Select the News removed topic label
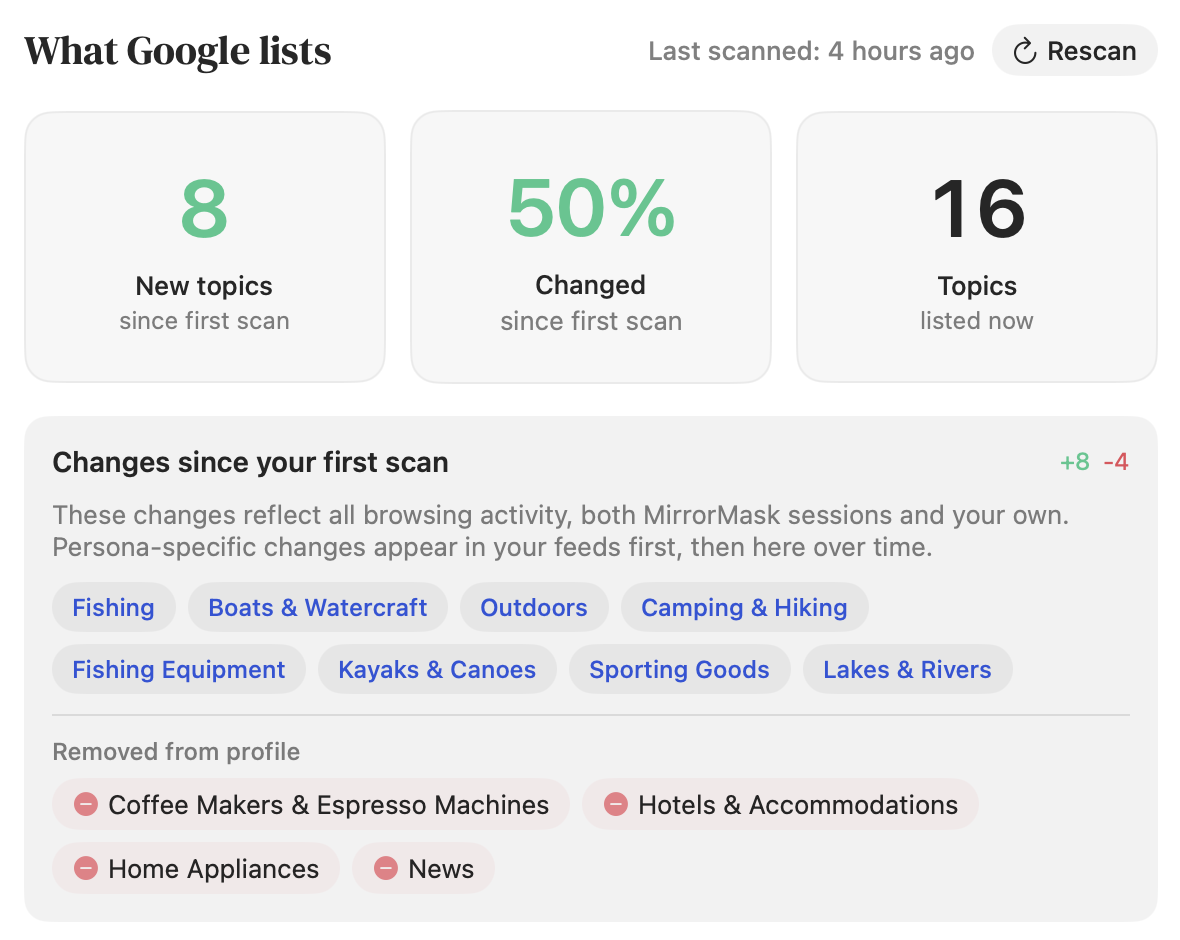This screenshot has width=1180, height=940. [x=441, y=869]
